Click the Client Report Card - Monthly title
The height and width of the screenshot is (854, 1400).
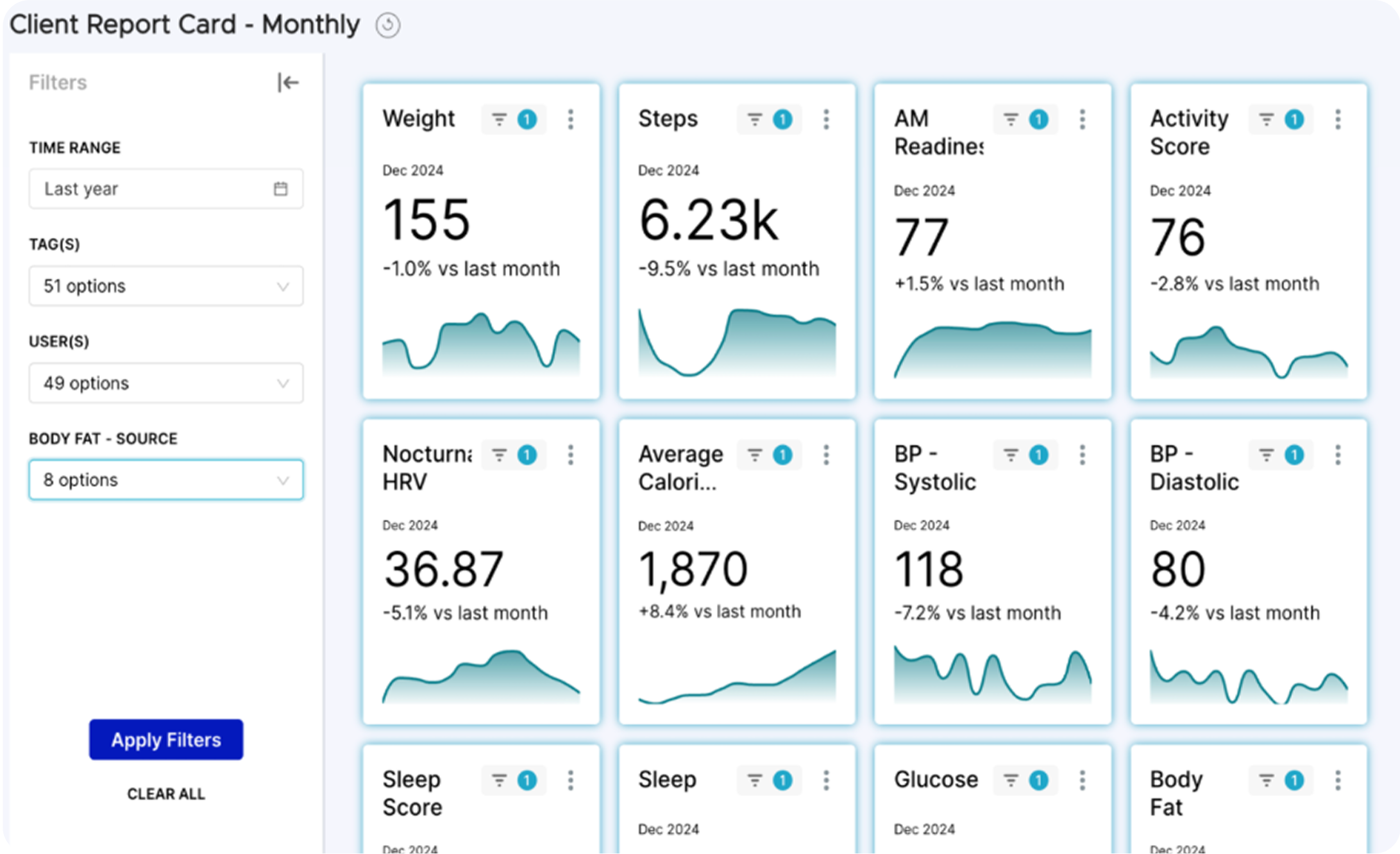coord(185,24)
